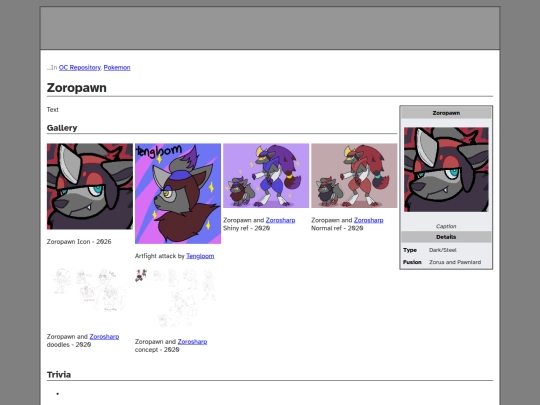Follow Zorosharp link in doodles caption
Viewport: 540px width, 405px height.
click(104, 336)
